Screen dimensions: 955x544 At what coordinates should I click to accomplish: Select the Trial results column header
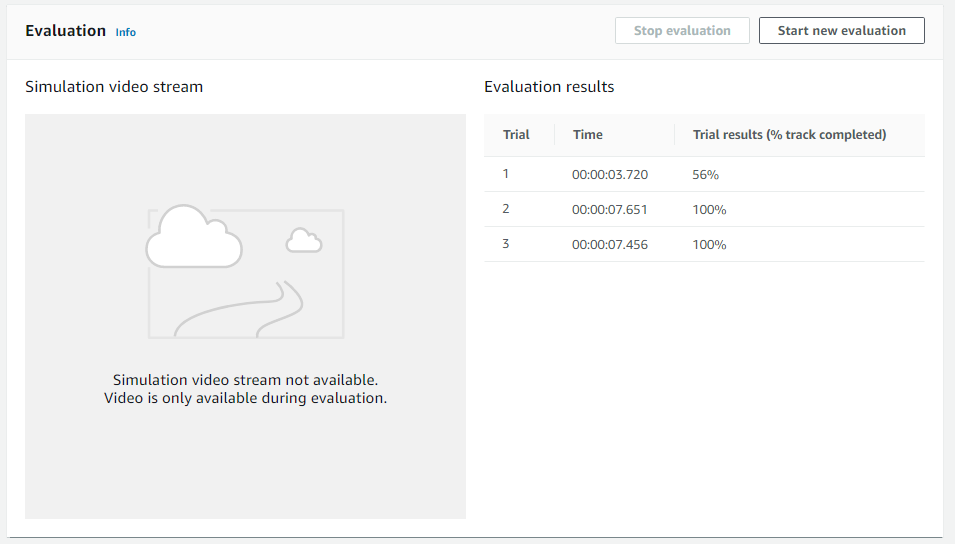coord(789,135)
